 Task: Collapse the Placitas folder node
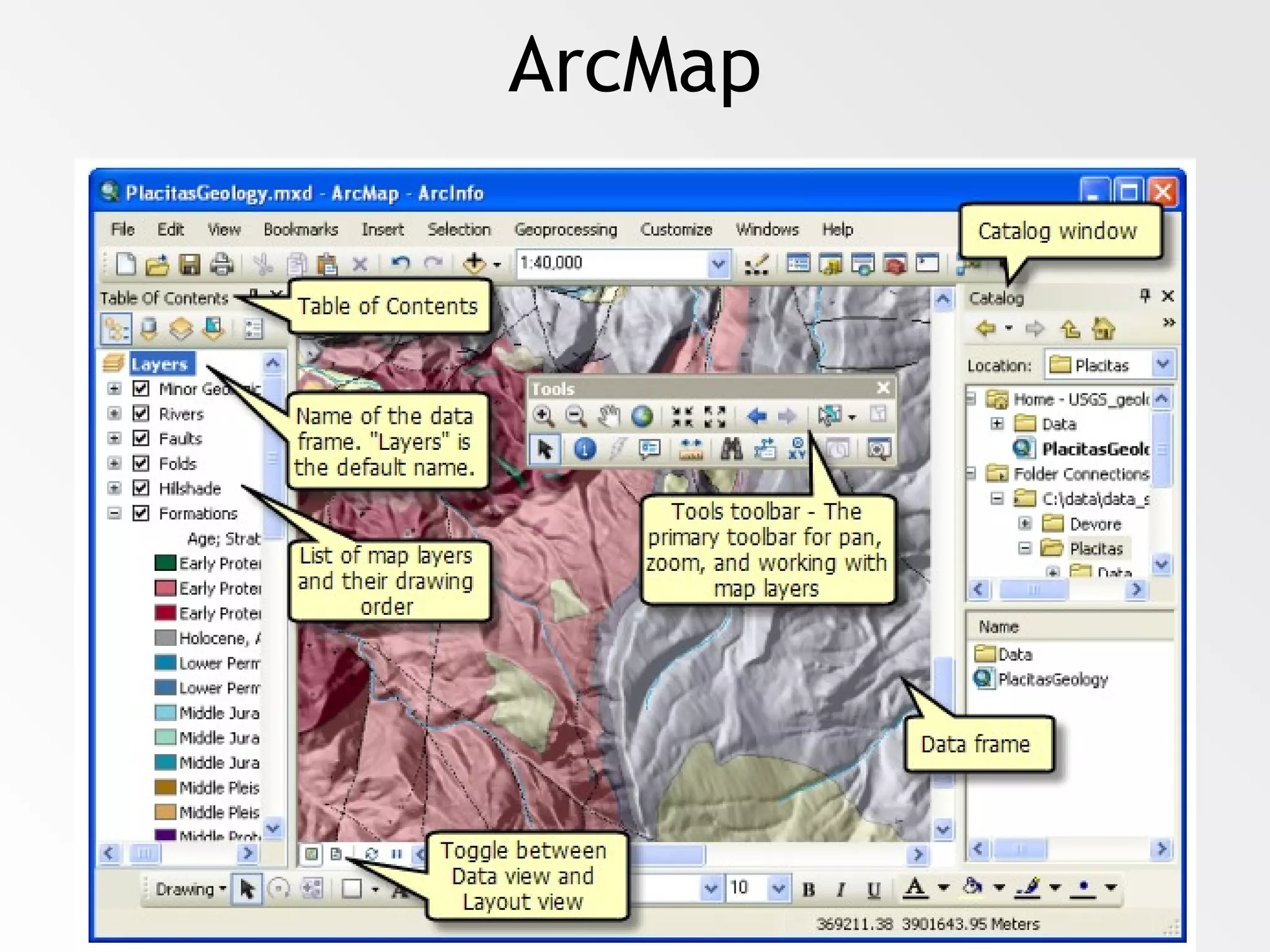click(1024, 549)
